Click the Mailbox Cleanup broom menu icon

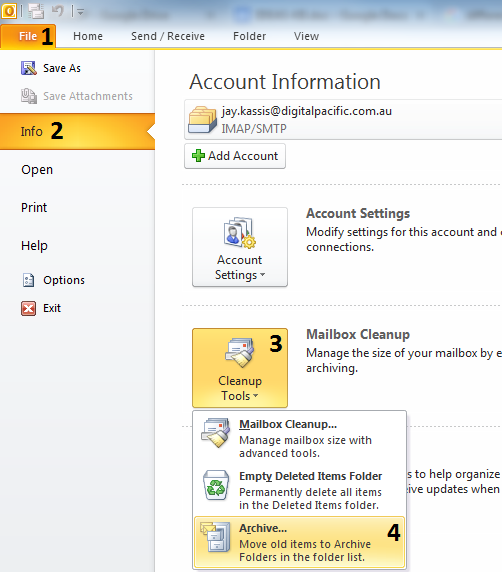(216, 433)
